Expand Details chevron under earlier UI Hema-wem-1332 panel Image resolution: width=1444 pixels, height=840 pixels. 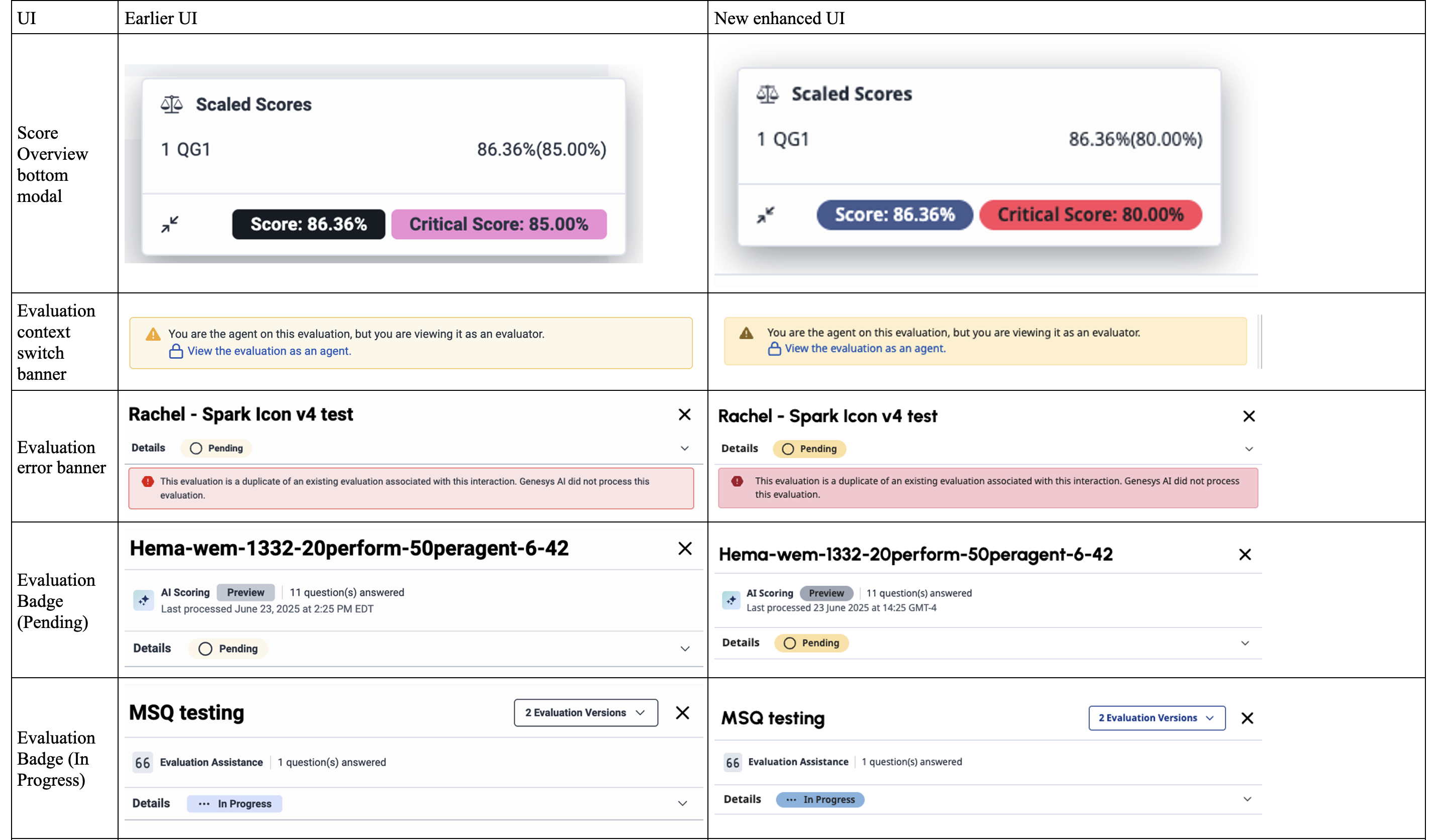[684, 649]
